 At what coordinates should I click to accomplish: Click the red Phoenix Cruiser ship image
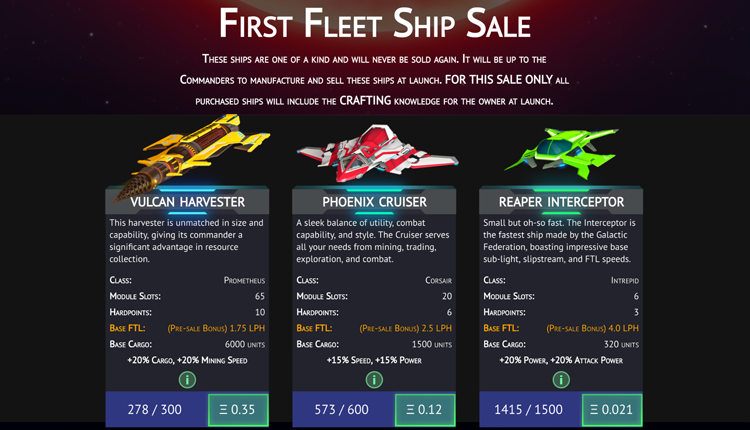tap(377, 153)
